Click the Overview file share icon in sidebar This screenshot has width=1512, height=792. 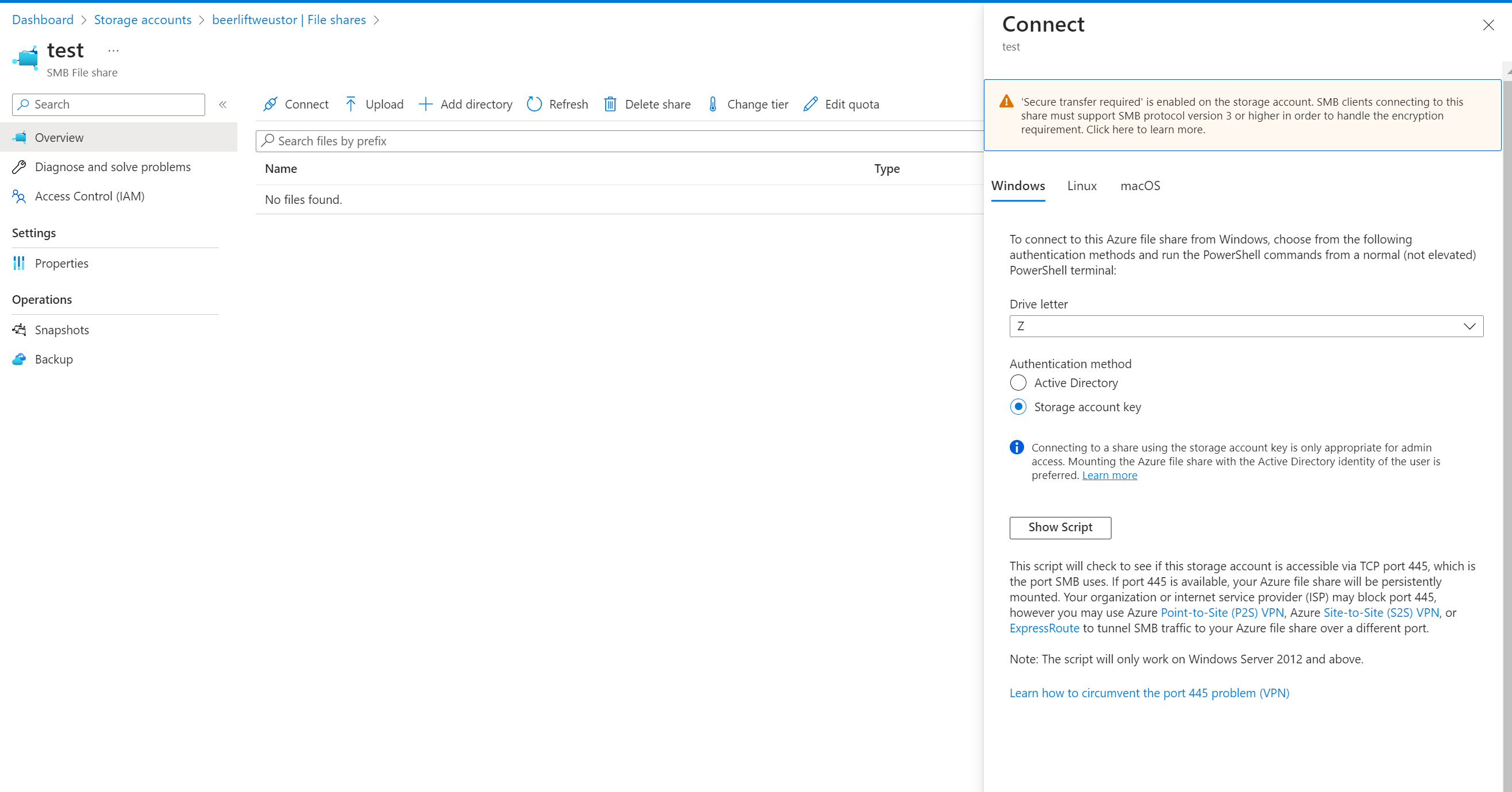coord(20,137)
